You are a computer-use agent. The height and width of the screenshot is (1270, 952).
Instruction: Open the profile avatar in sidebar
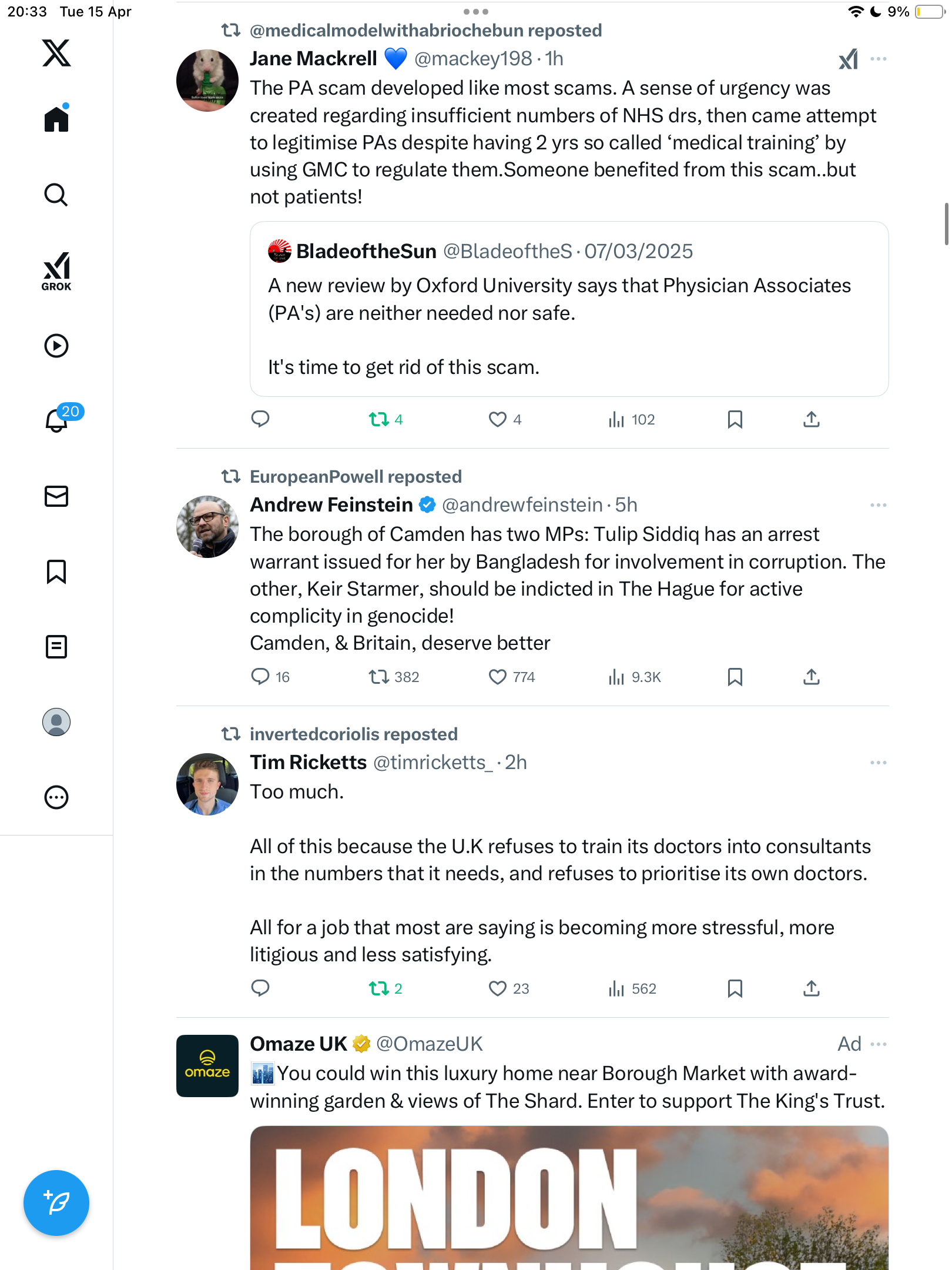56,722
